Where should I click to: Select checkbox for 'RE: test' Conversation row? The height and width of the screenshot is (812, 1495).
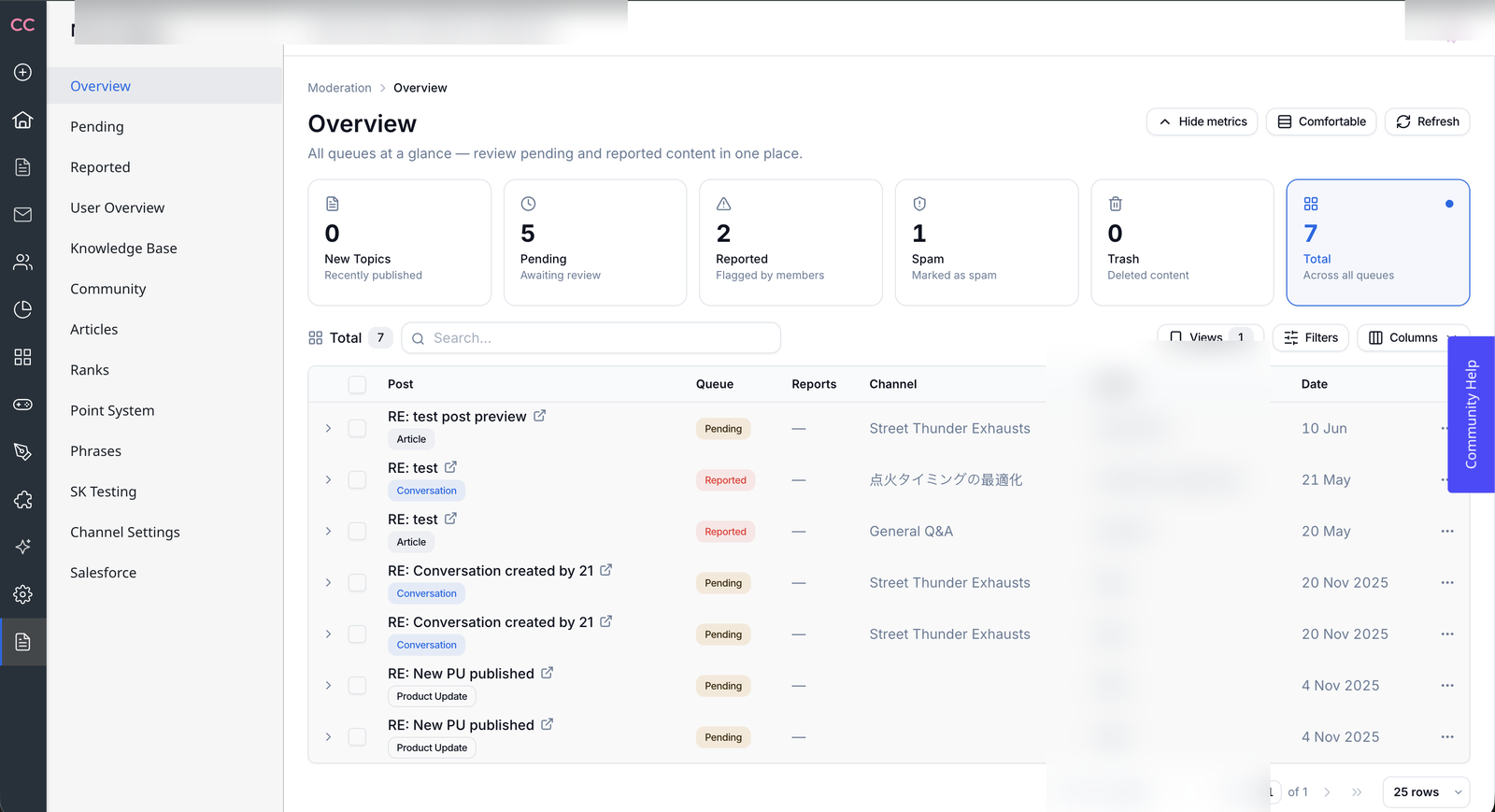pos(357,479)
